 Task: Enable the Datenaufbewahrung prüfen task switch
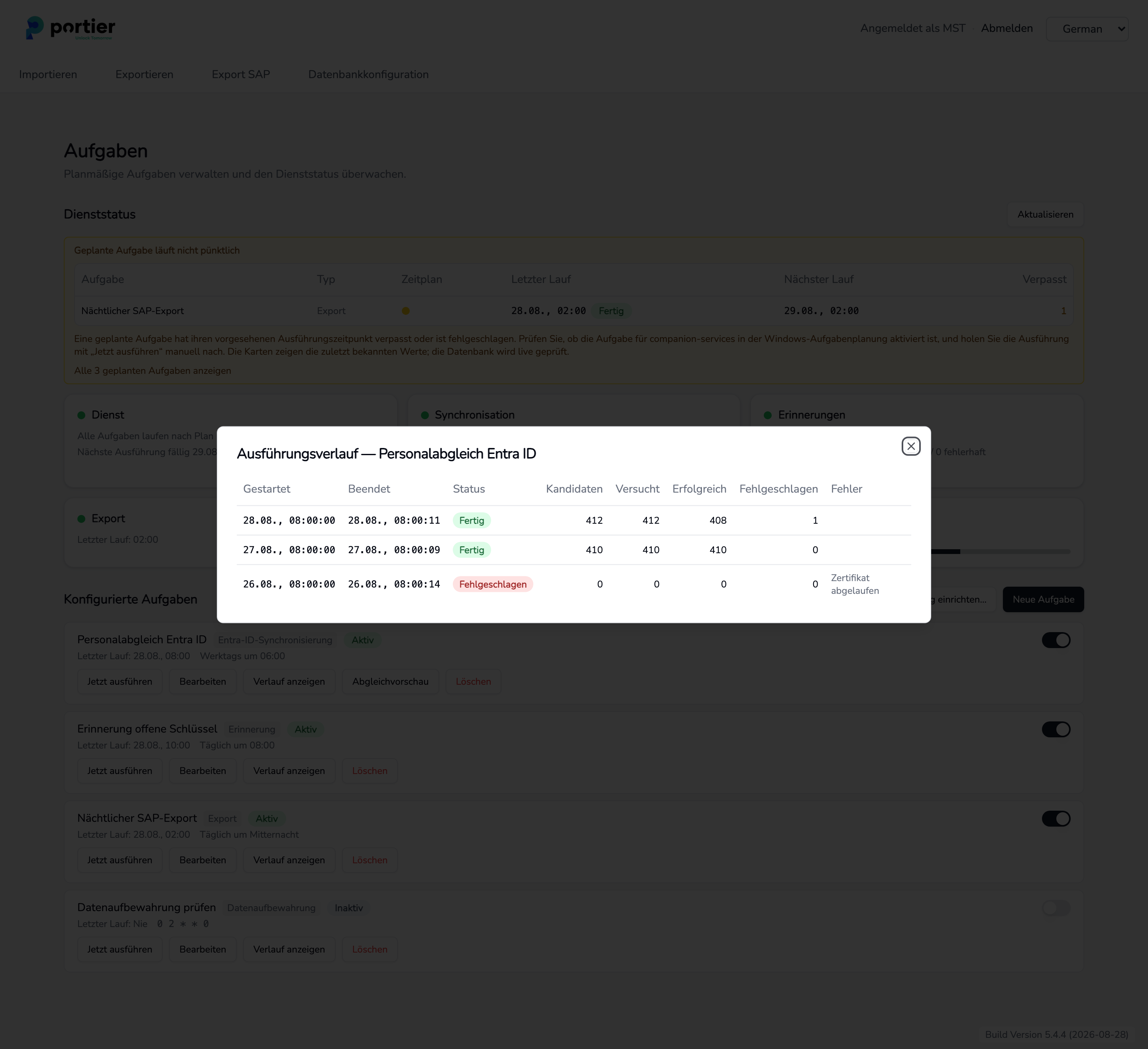coord(1056,908)
